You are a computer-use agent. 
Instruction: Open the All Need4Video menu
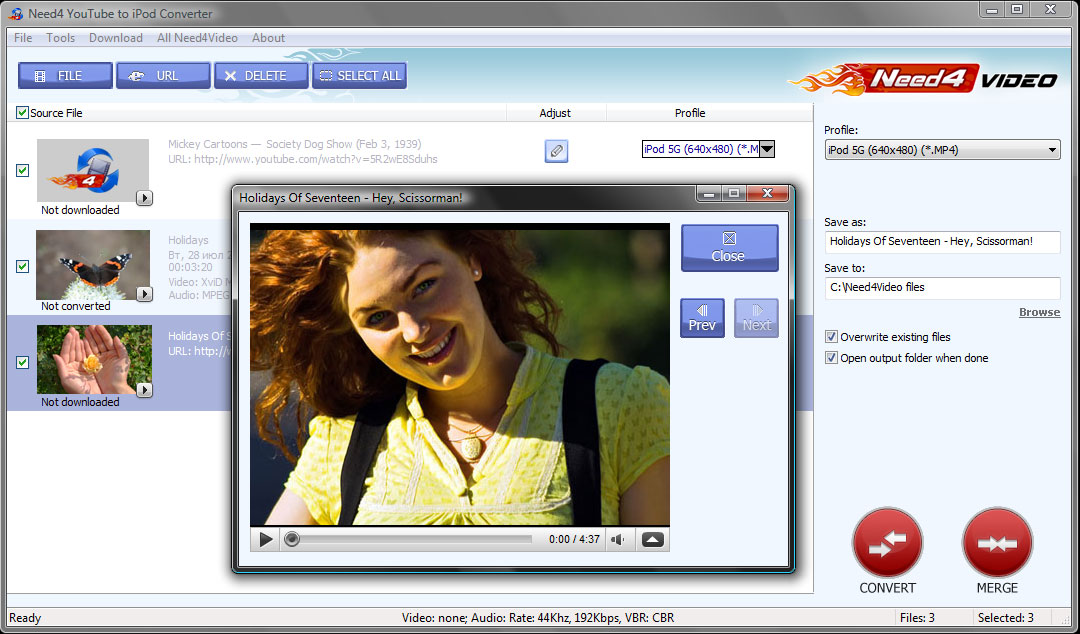[x=197, y=38]
